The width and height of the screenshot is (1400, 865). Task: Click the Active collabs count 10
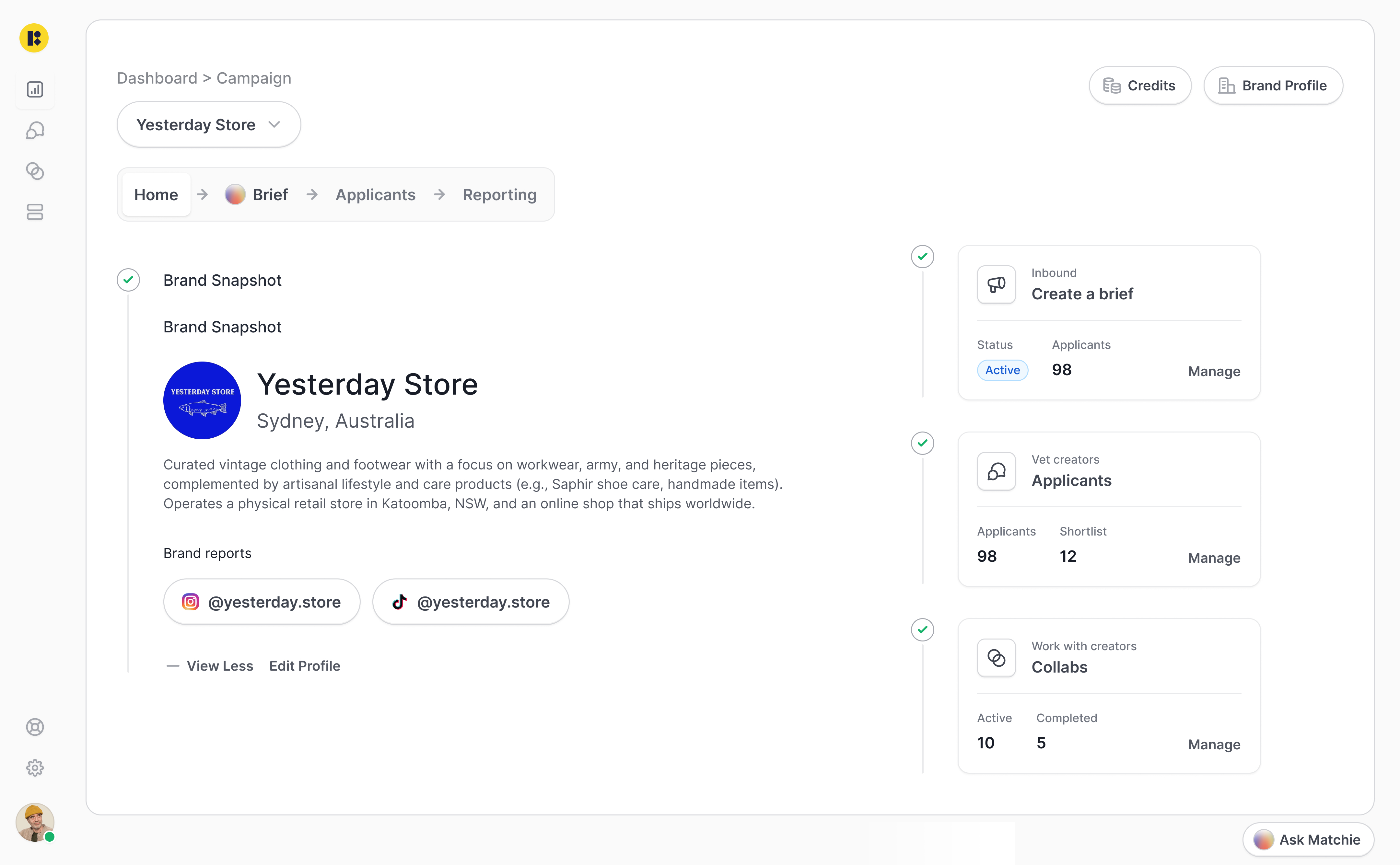[986, 743]
